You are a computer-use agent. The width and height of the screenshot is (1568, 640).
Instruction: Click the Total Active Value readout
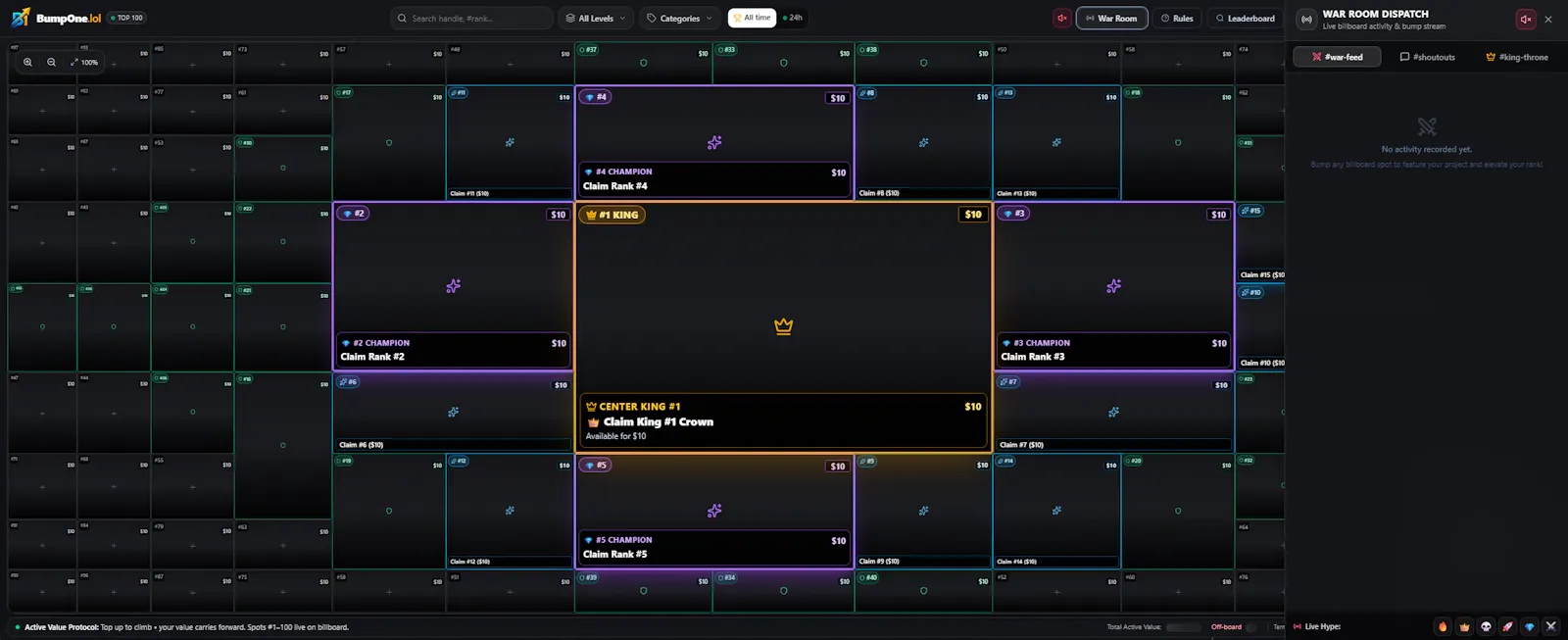1153,627
